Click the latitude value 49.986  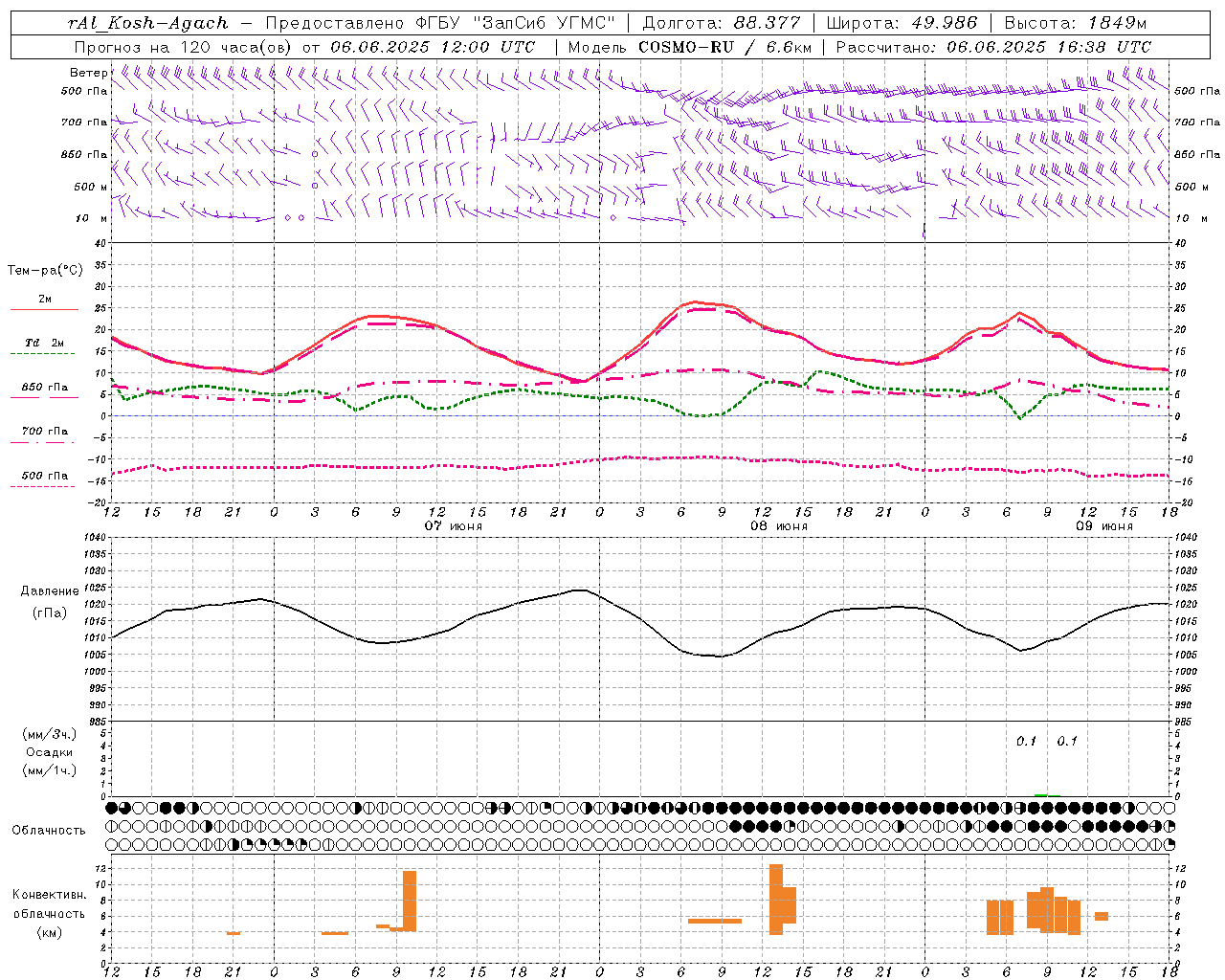pyautogui.click(x=944, y=23)
